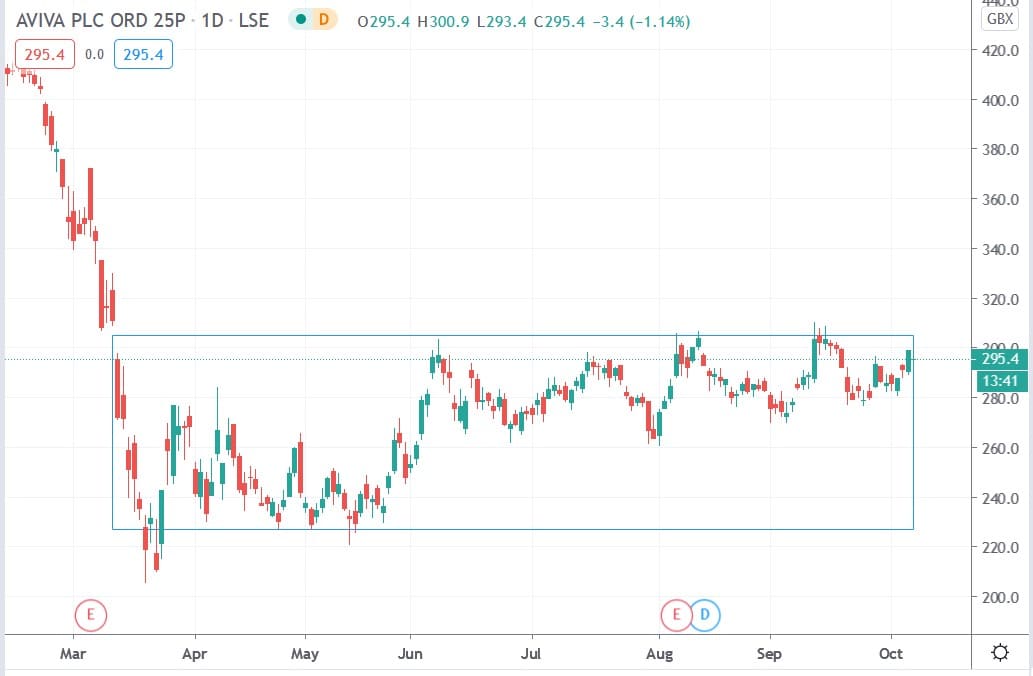1033x676 pixels.
Task: Click the Oct label on time axis
Action: (891, 654)
